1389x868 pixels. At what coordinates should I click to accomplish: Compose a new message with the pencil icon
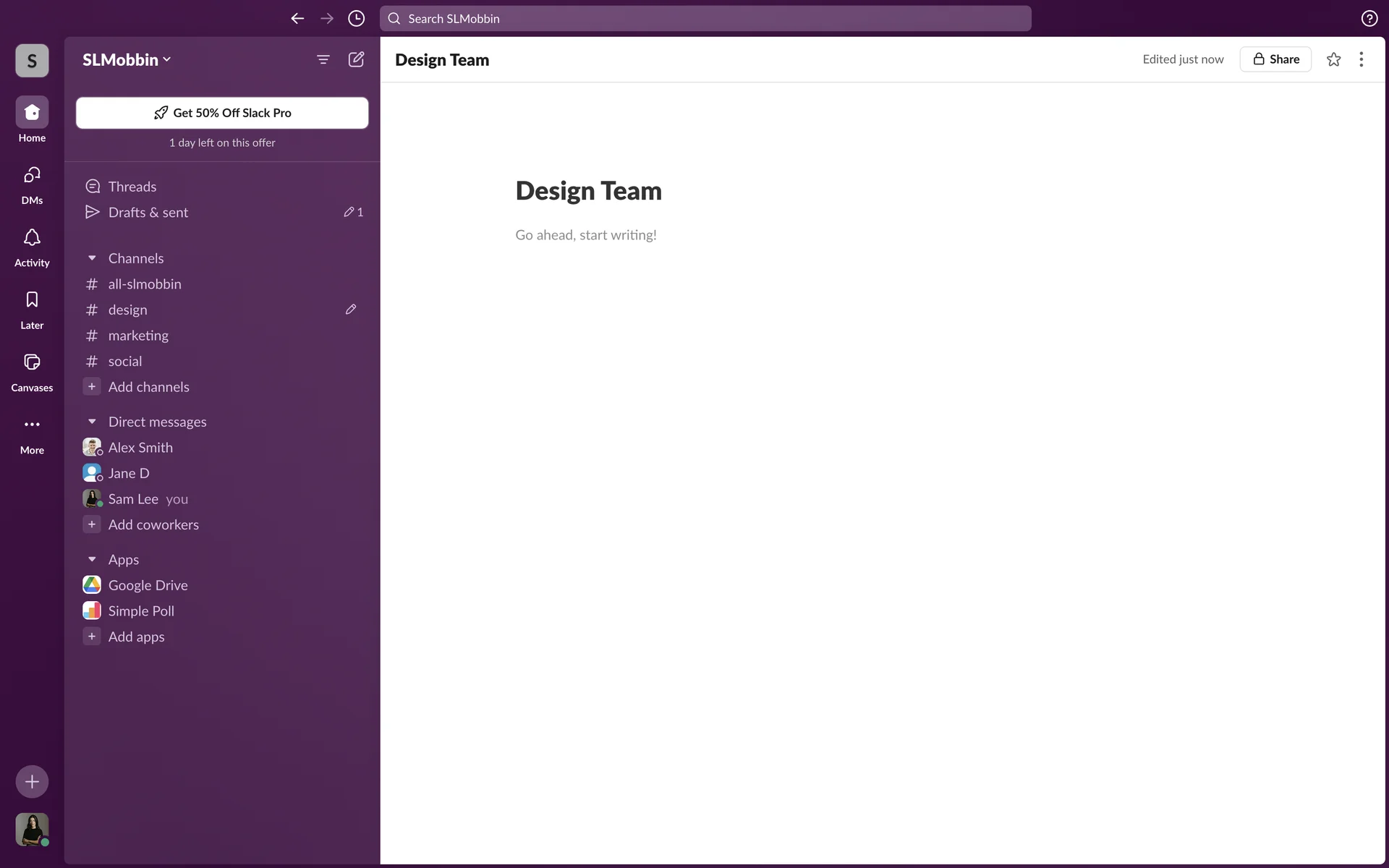click(356, 59)
